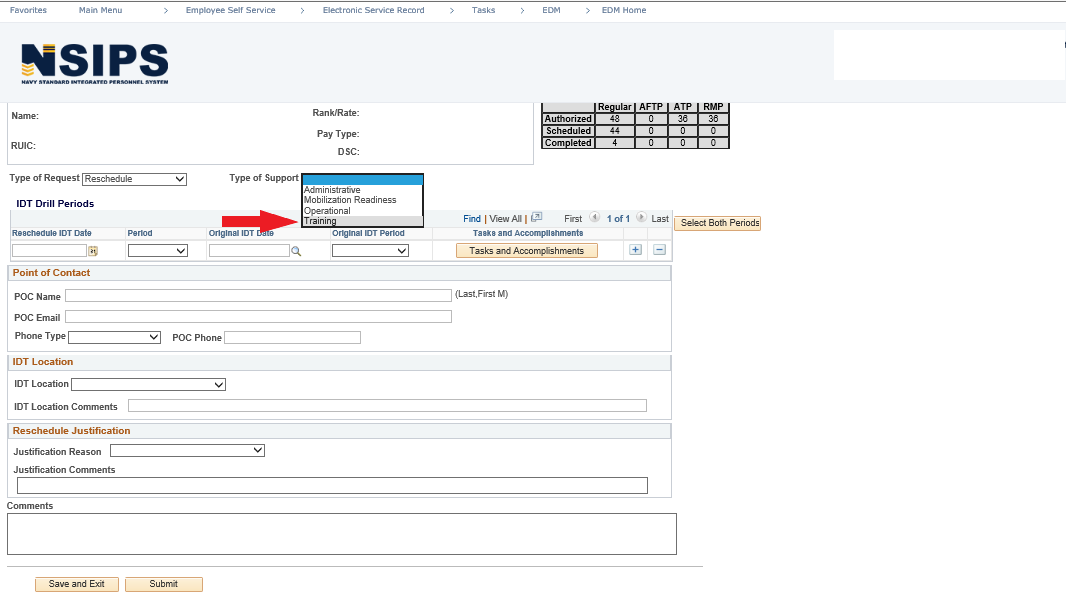Viewport: 1066px width, 599px height.
Task: Open the Type of Request dropdown
Action: (x=134, y=179)
